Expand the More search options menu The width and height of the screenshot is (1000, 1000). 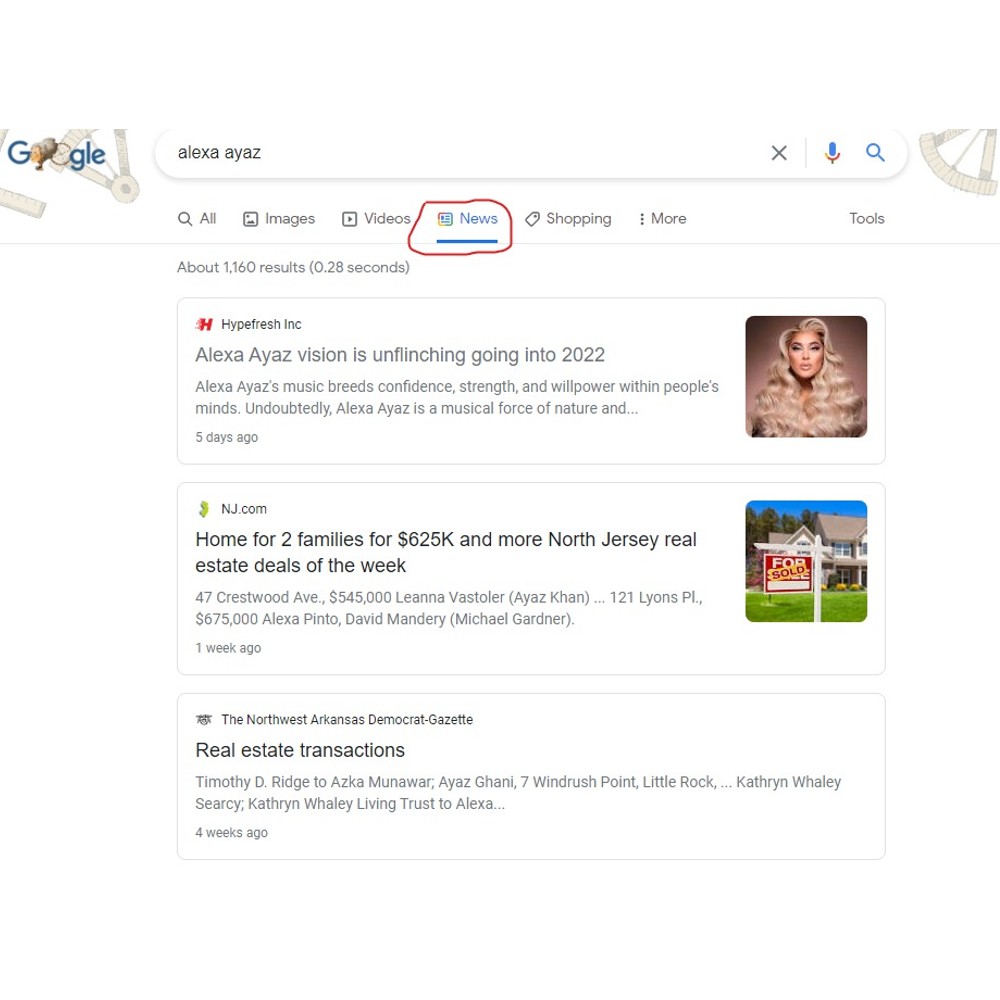[x=662, y=219]
